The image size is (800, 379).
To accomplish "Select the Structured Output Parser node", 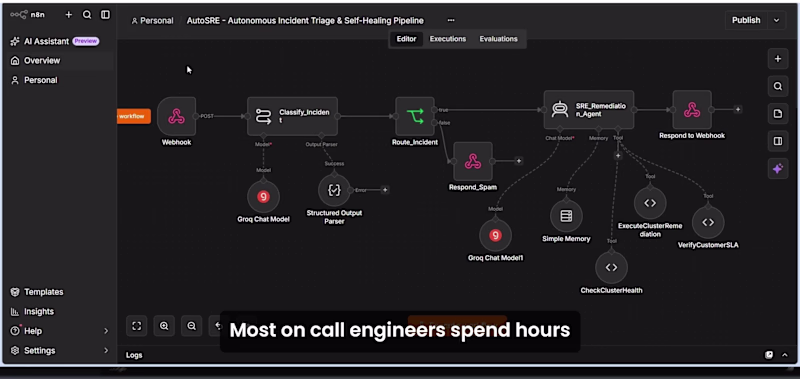I will pos(334,190).
